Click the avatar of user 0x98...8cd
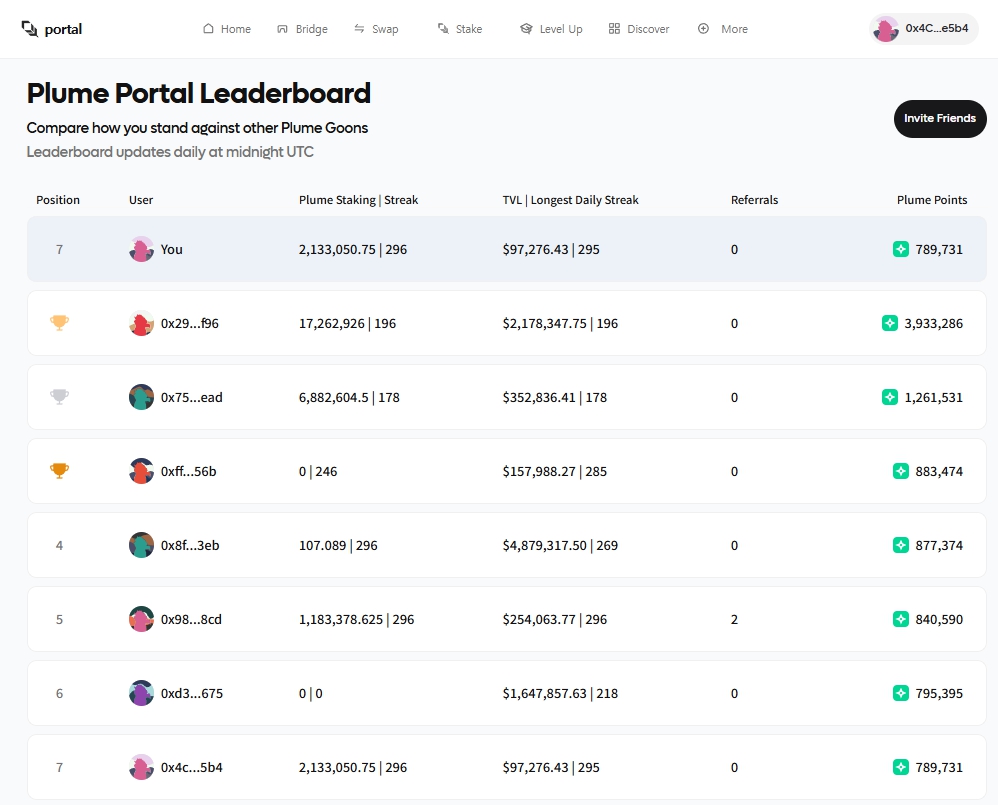This screenshot has height=805, width=998. click(x=141, y=619)
